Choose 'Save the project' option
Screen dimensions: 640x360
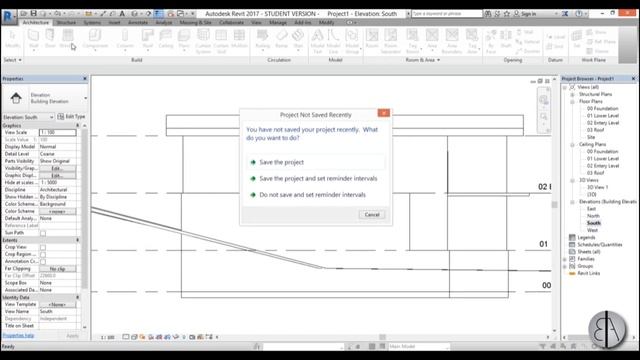316,162
